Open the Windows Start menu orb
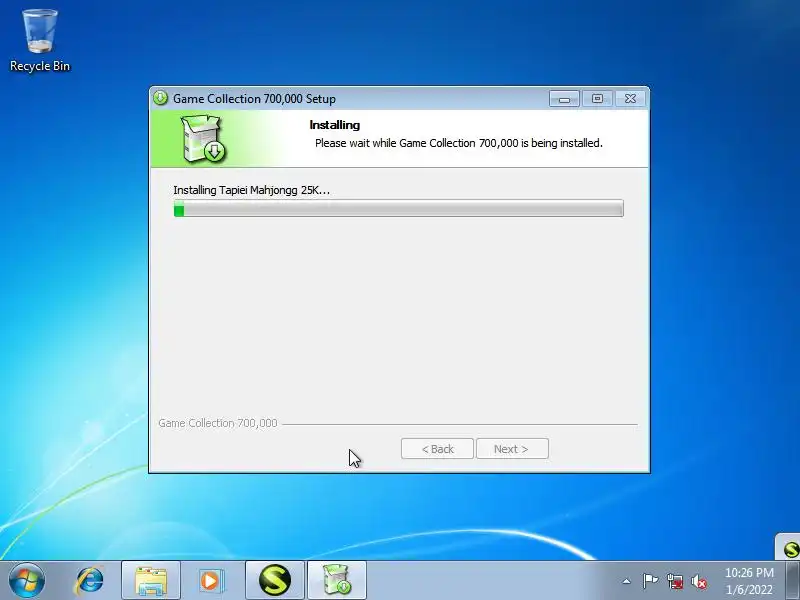 [26, 580]
